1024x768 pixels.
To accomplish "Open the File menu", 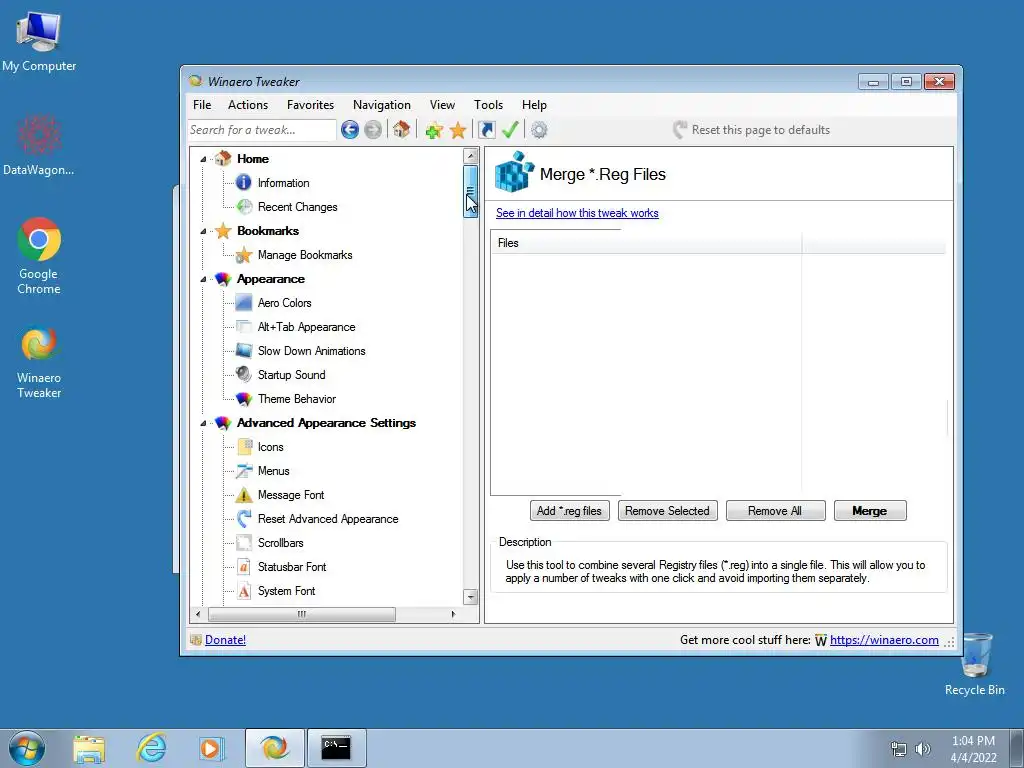I will click(x=202, y=104).
